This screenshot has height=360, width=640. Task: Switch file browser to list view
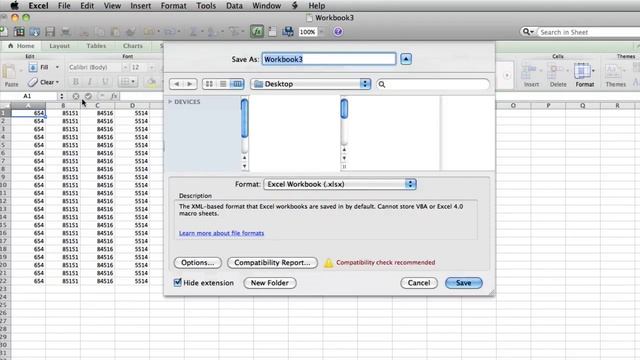223,84
